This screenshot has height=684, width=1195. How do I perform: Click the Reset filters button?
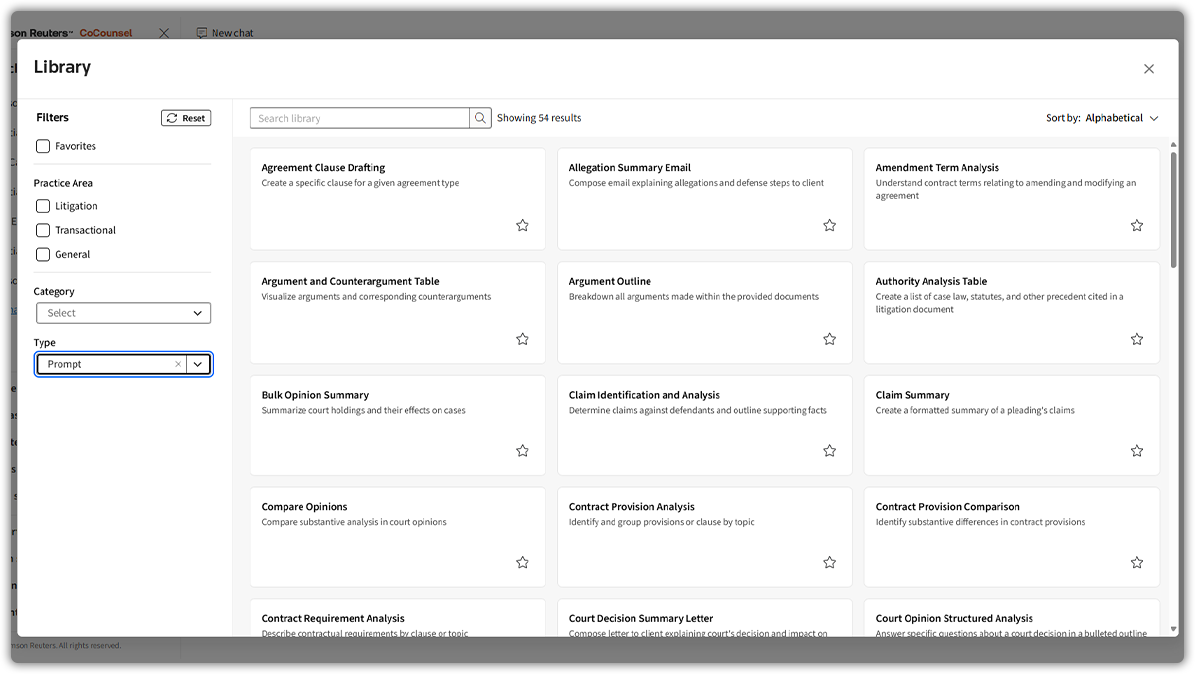(186, 118)
